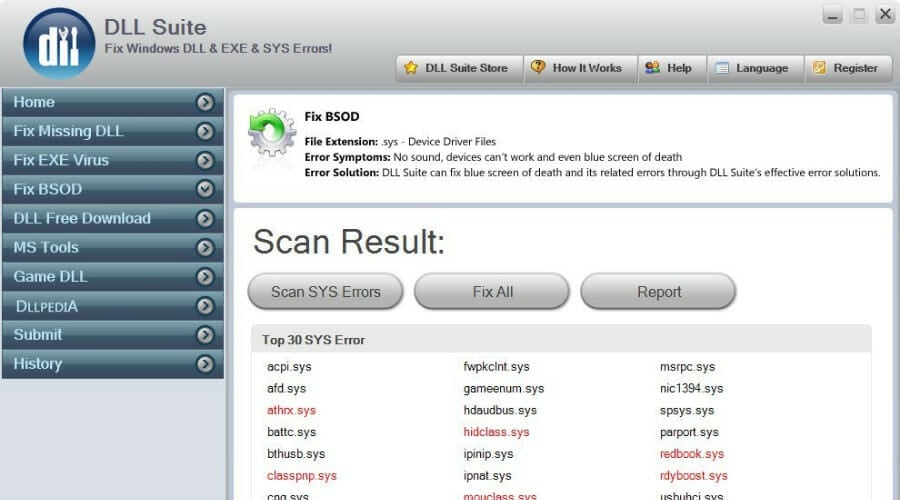This screenshot has width=900, height=500.
Task: Click Register button
Action: pos(848,68)
